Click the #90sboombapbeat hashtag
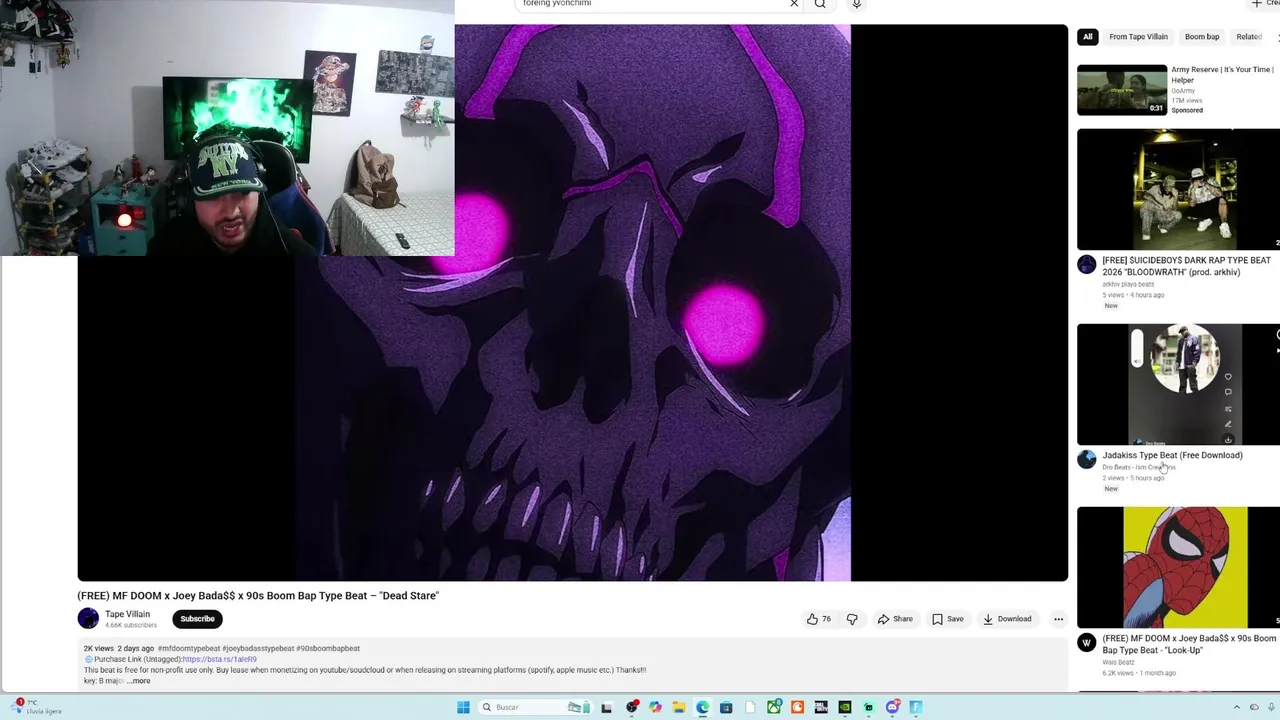This screenshot has width=1280, height=720. point(328,648)
